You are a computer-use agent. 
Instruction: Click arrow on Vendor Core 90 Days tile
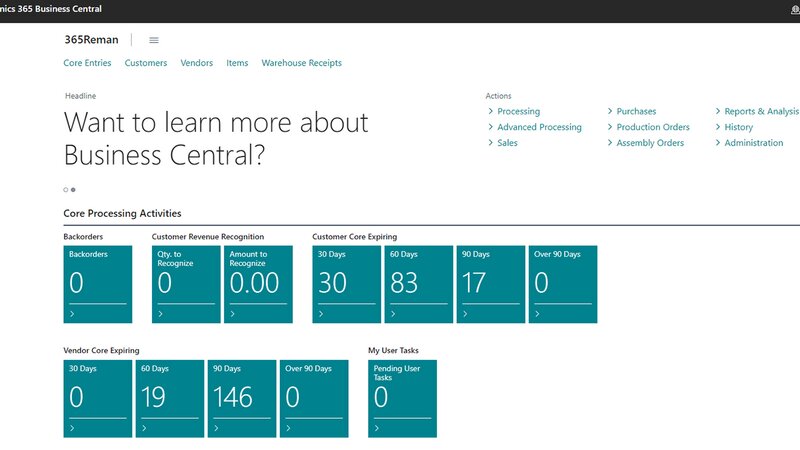tap(216, 428)
